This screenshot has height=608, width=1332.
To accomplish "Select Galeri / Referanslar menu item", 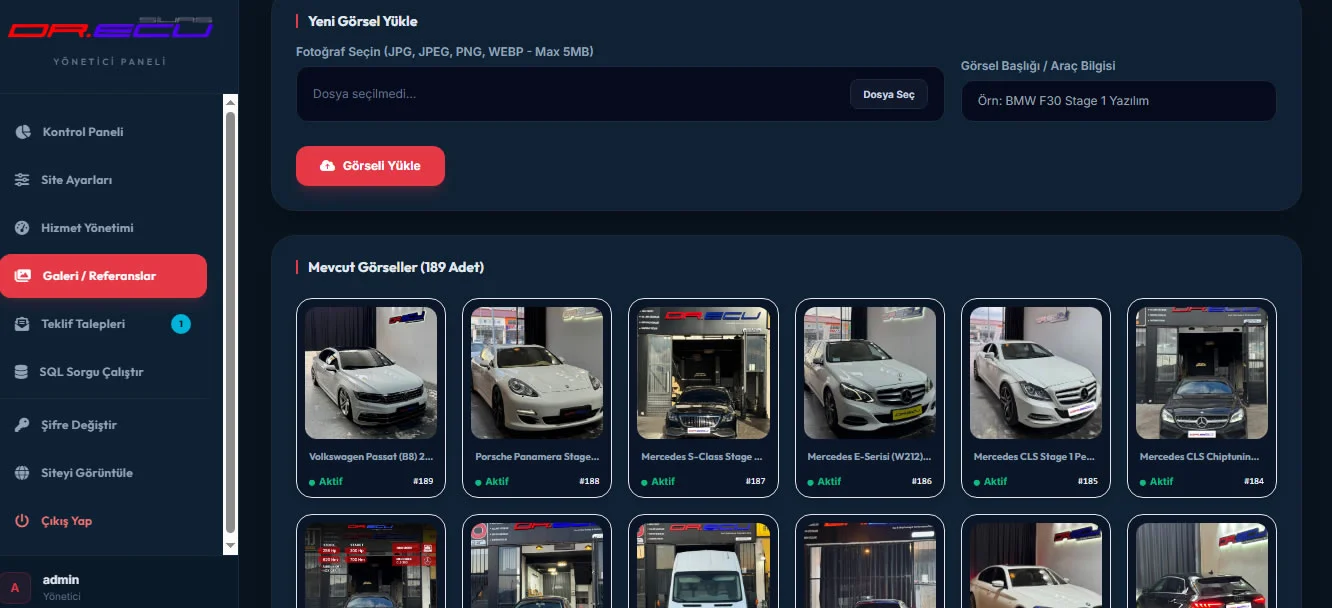I will point(103,276).
